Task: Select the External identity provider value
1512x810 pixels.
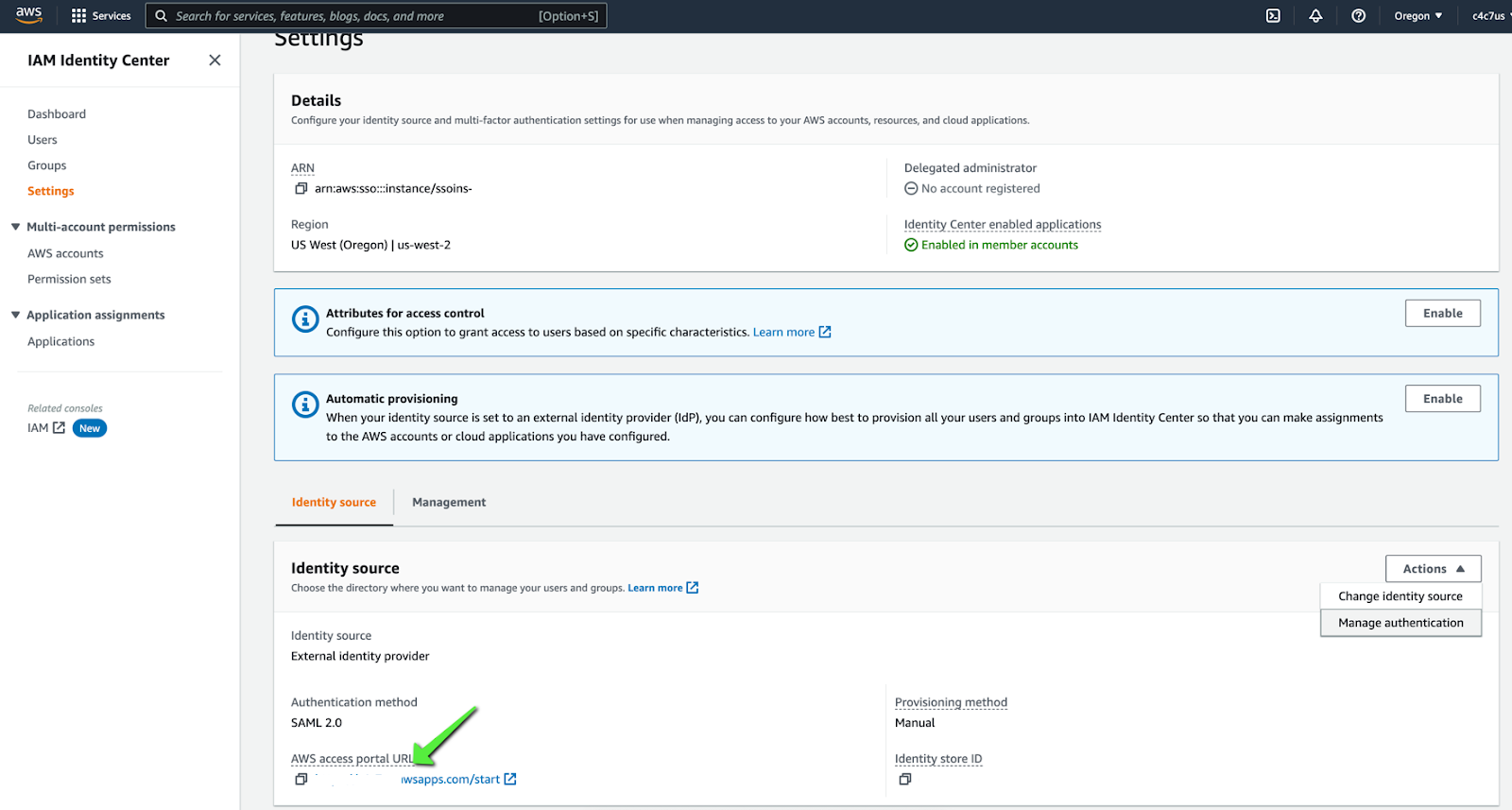Action: pos(360,656)
